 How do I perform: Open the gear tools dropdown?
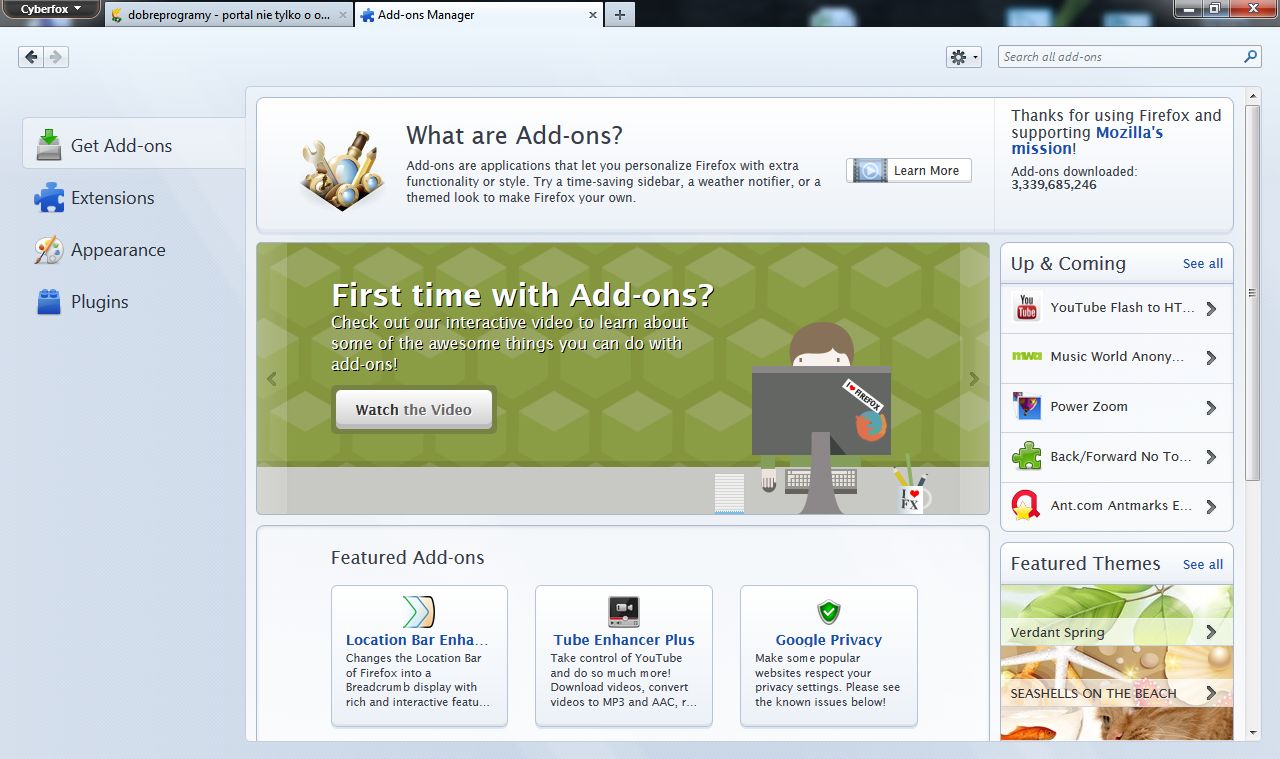coord(963,57)
